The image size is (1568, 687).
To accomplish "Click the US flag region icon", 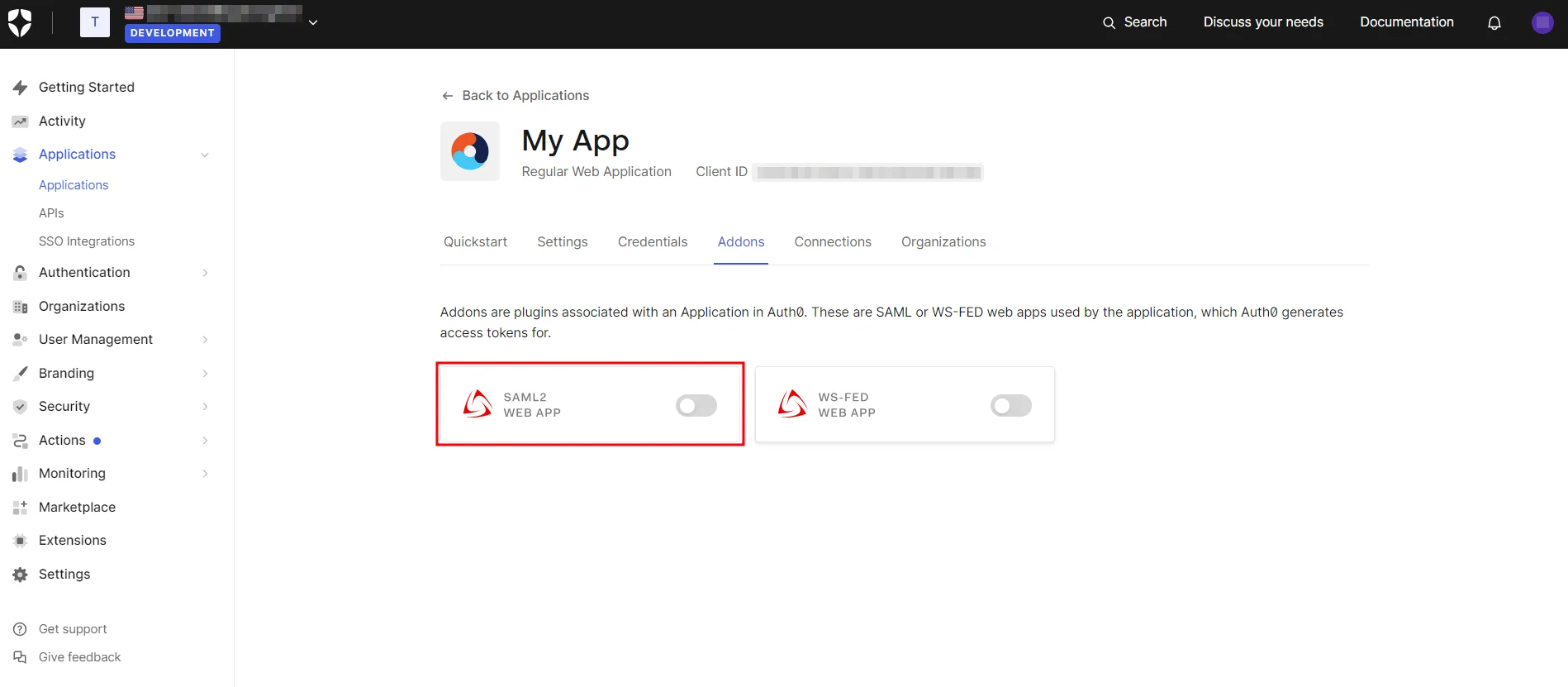I will click(134, 12).
